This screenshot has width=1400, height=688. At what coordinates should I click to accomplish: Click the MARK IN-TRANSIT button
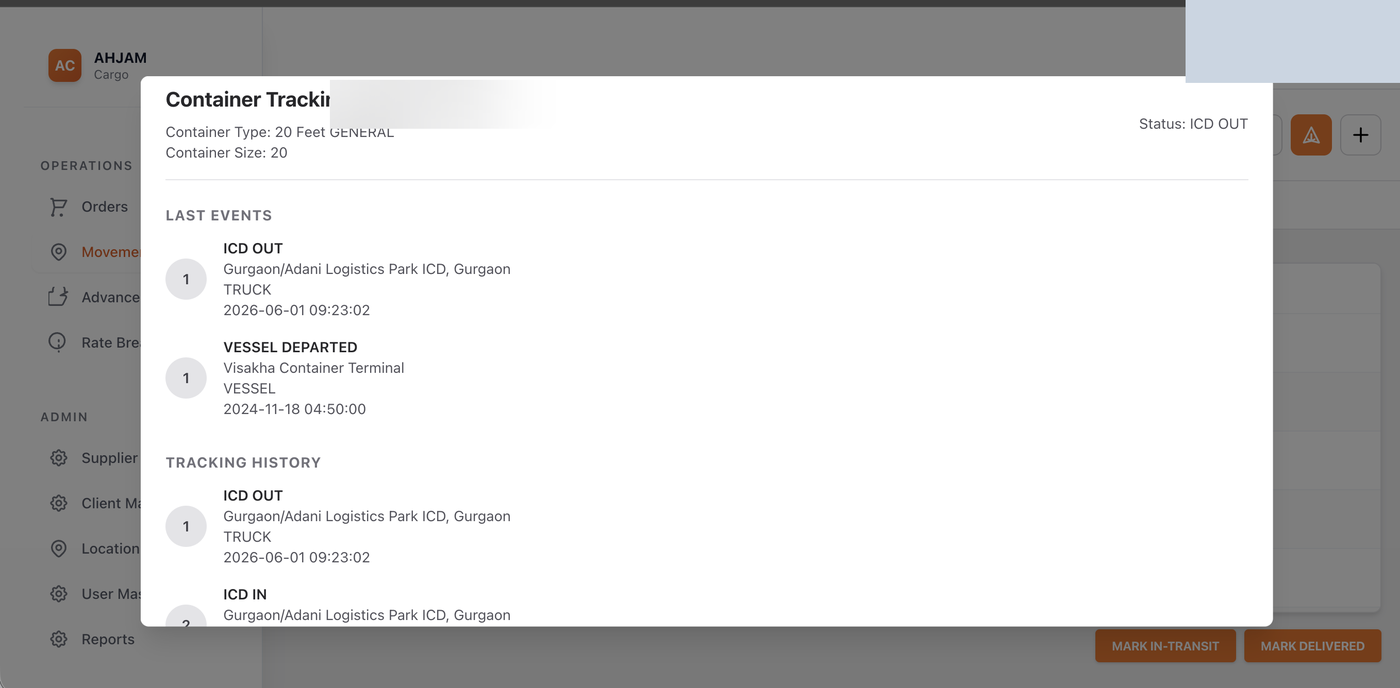coord(1165,646)
